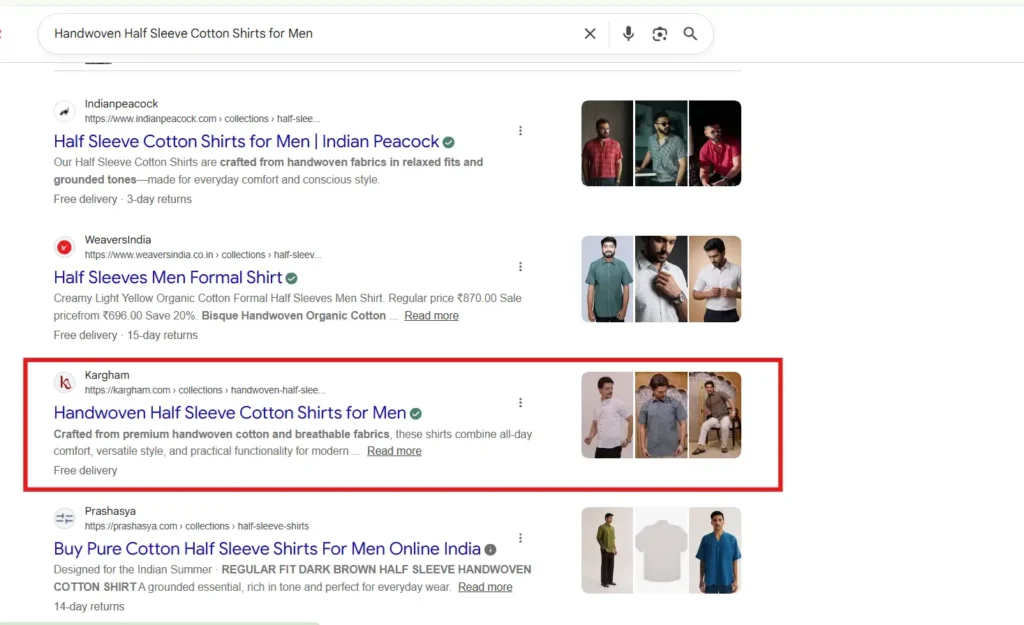Viewport: 1024px width, 625px height.
Task: Open WeaversIndia white shirt with trousers thumbnail
Action: [715, 279]
